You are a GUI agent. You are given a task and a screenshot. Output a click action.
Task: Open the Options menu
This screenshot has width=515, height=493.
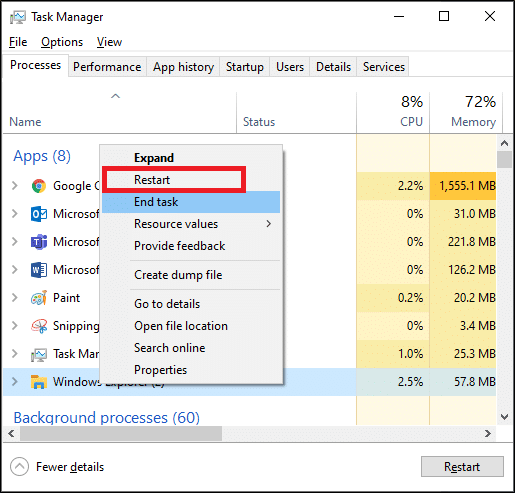[x=62, y=42]
